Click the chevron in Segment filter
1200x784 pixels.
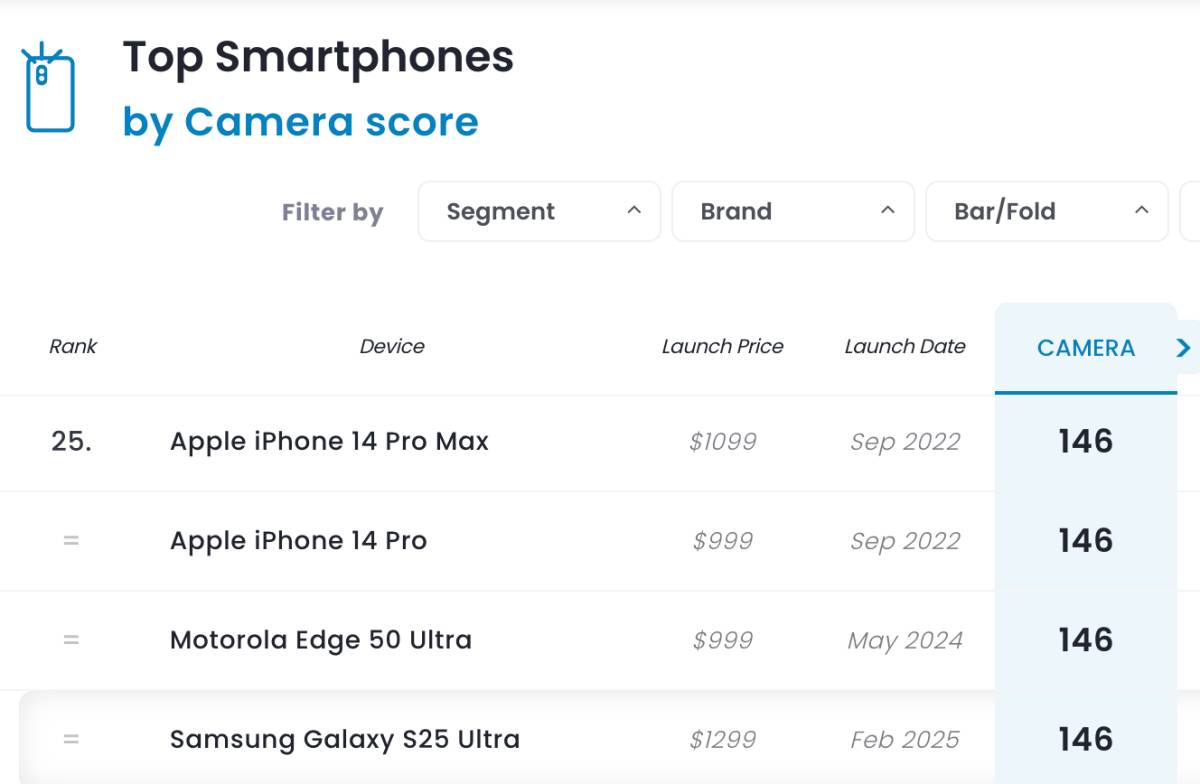(x=634, y=210)
